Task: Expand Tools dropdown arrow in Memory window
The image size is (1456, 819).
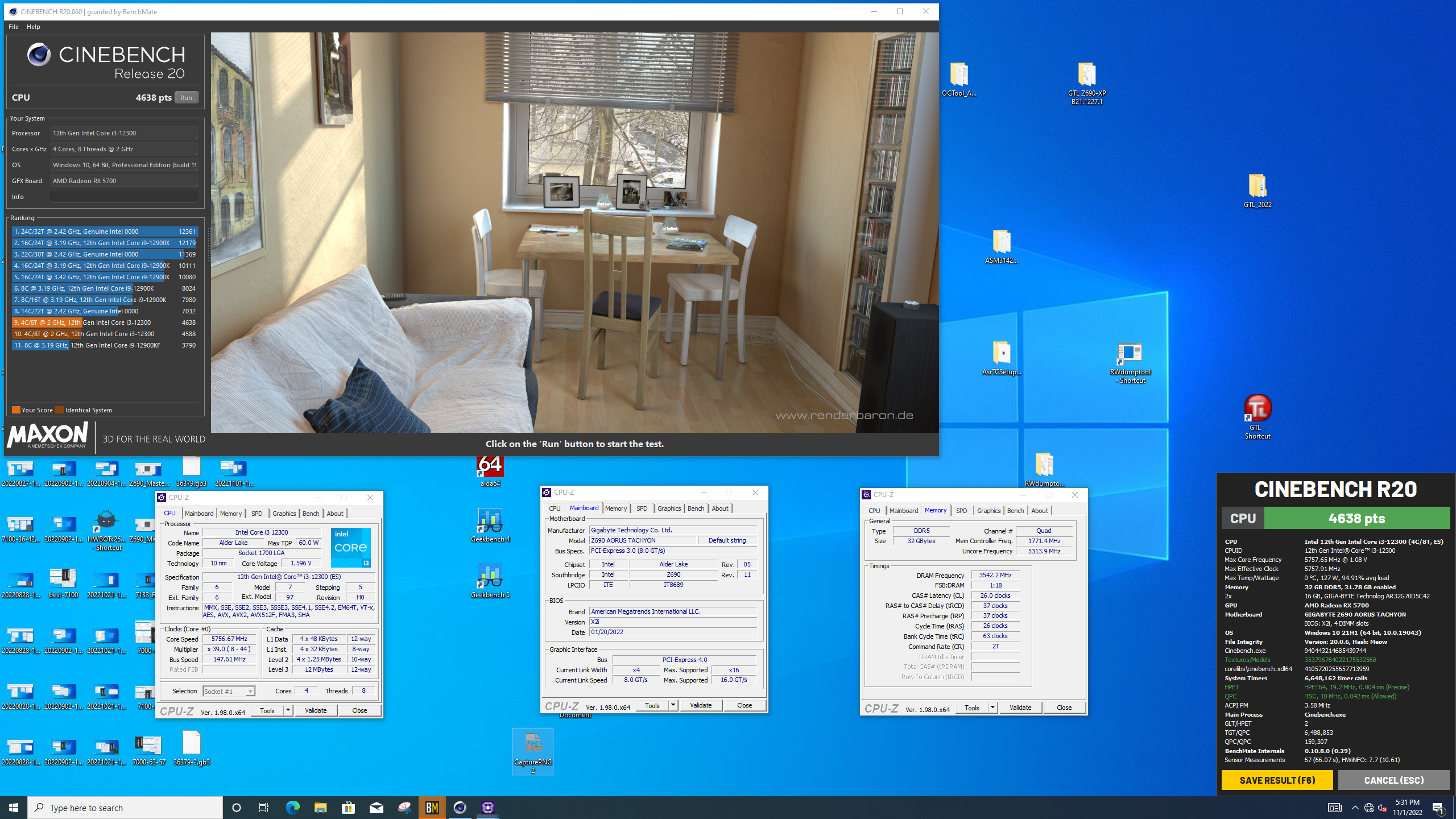Action: [x=992, y=708]
